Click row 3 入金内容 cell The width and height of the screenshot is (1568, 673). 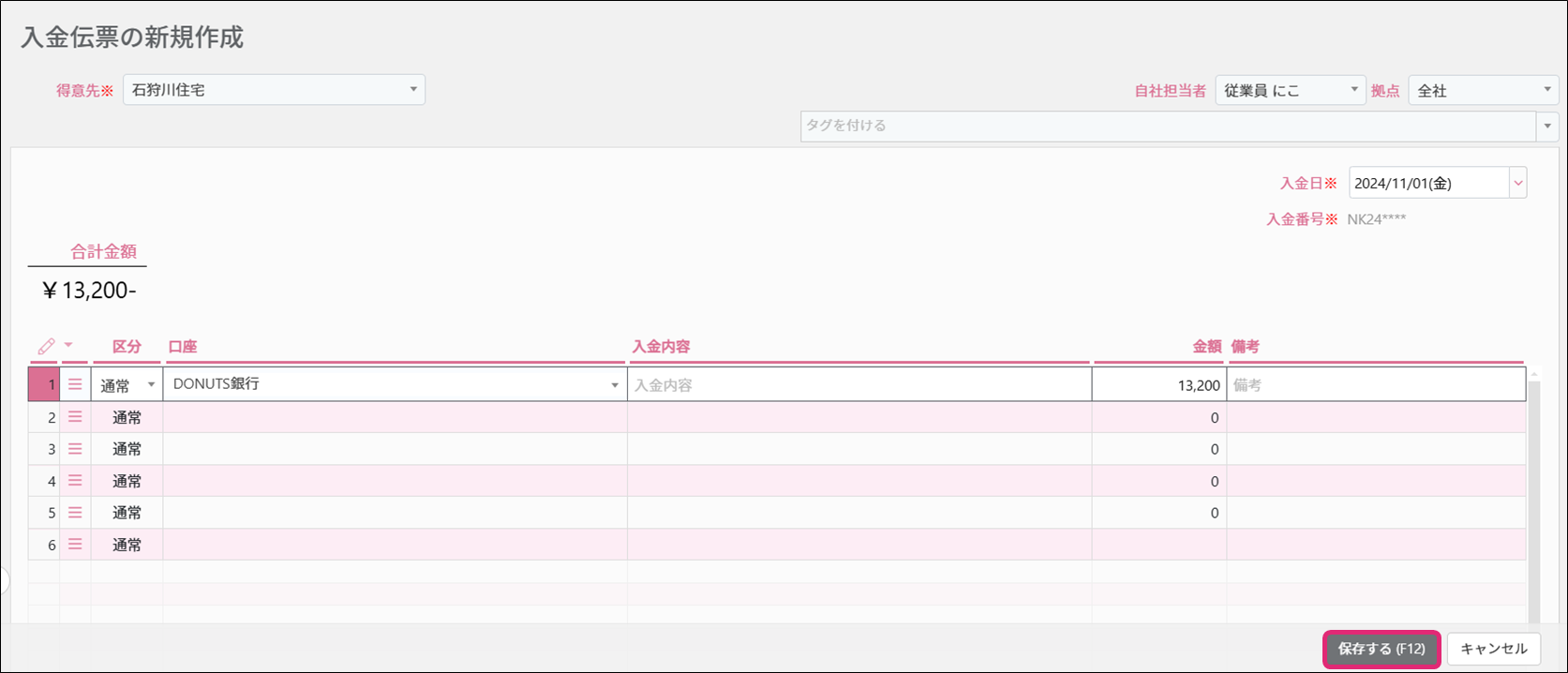coord(859,449)
